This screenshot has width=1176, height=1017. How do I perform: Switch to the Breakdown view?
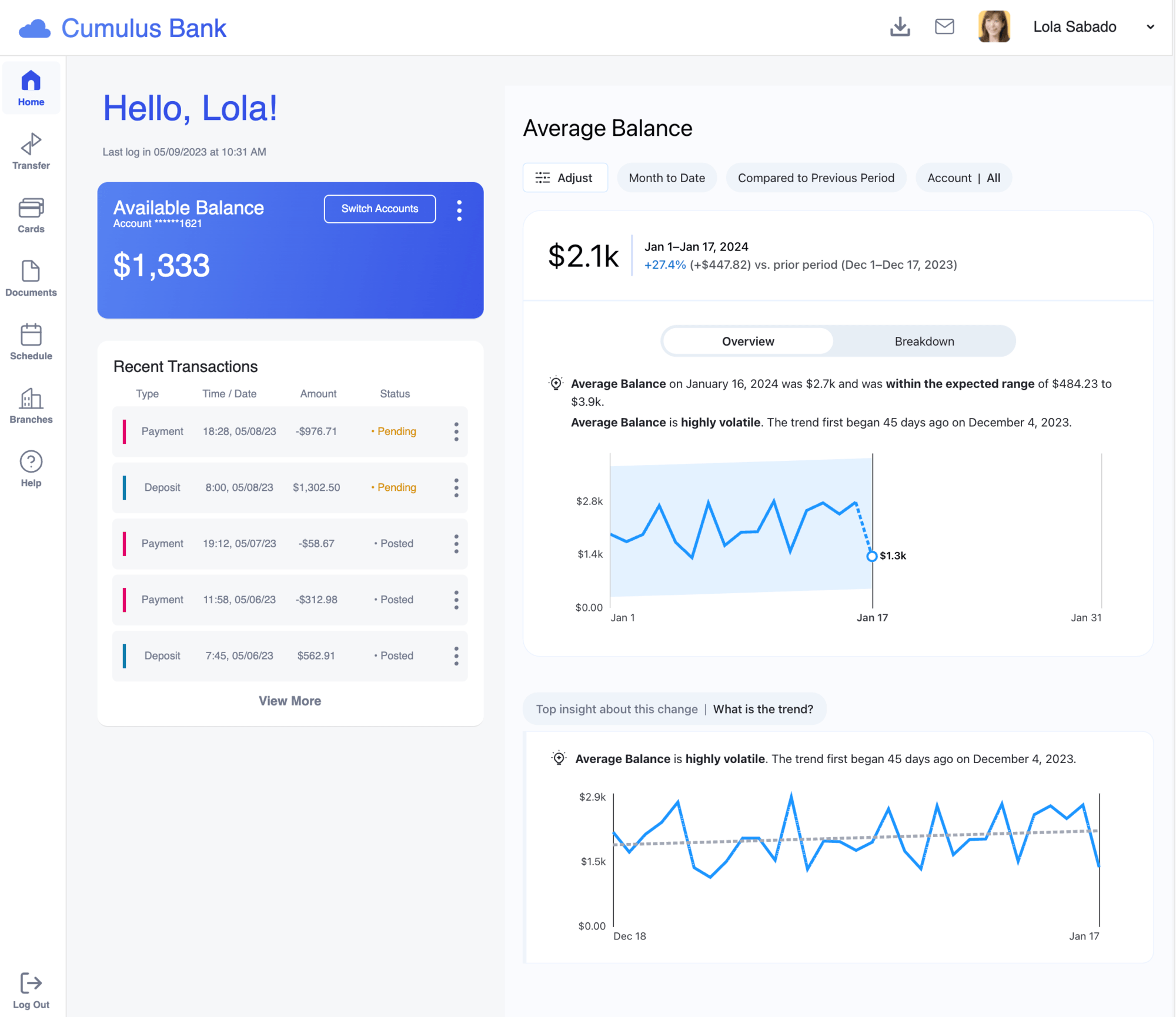(924, 342)
